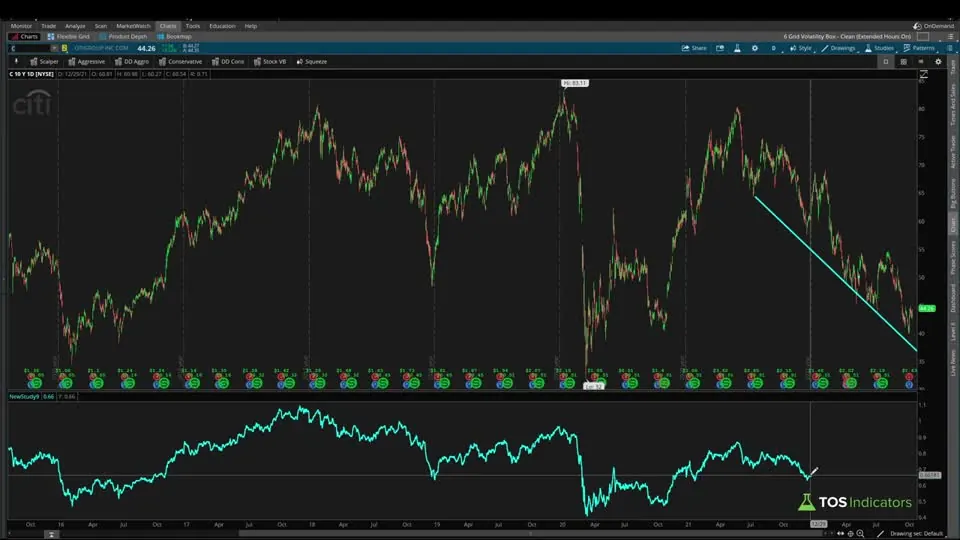Click the 0.66 value label on lower axis

pyautogui.click(x=930, y=475)
